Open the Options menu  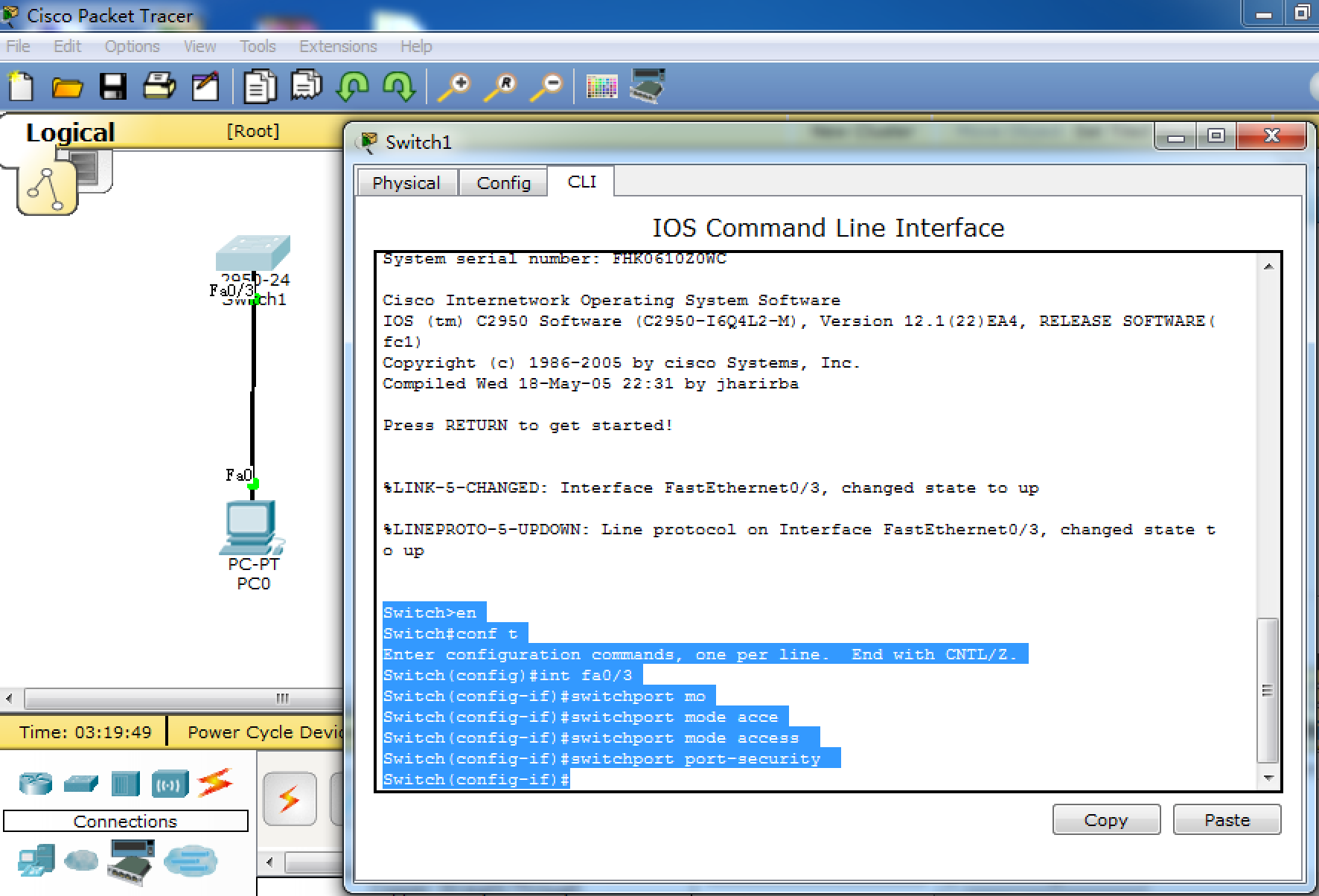[132, 46]
